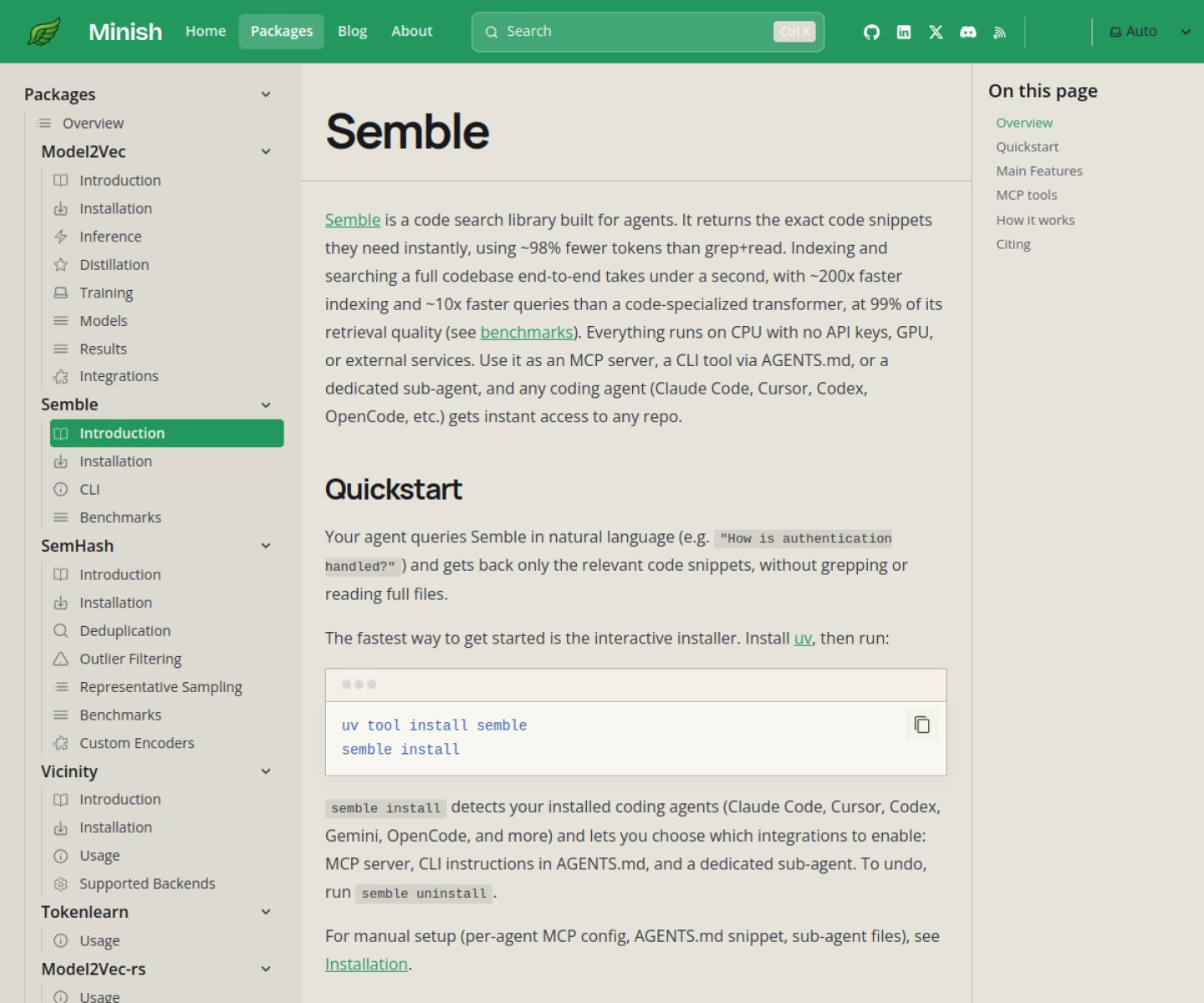
Task: Click the magnifier icon beside Deduplication
Action: coord(61,631)
